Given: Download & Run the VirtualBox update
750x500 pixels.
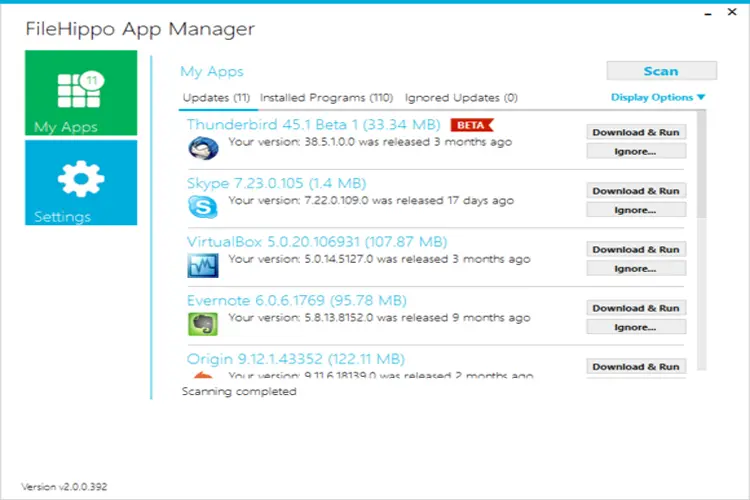Looking at the screenshot, I should [636, 249].
